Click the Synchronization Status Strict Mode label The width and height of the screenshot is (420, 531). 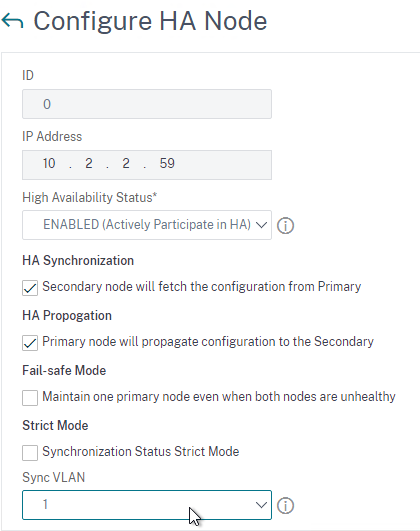point(141,452)
